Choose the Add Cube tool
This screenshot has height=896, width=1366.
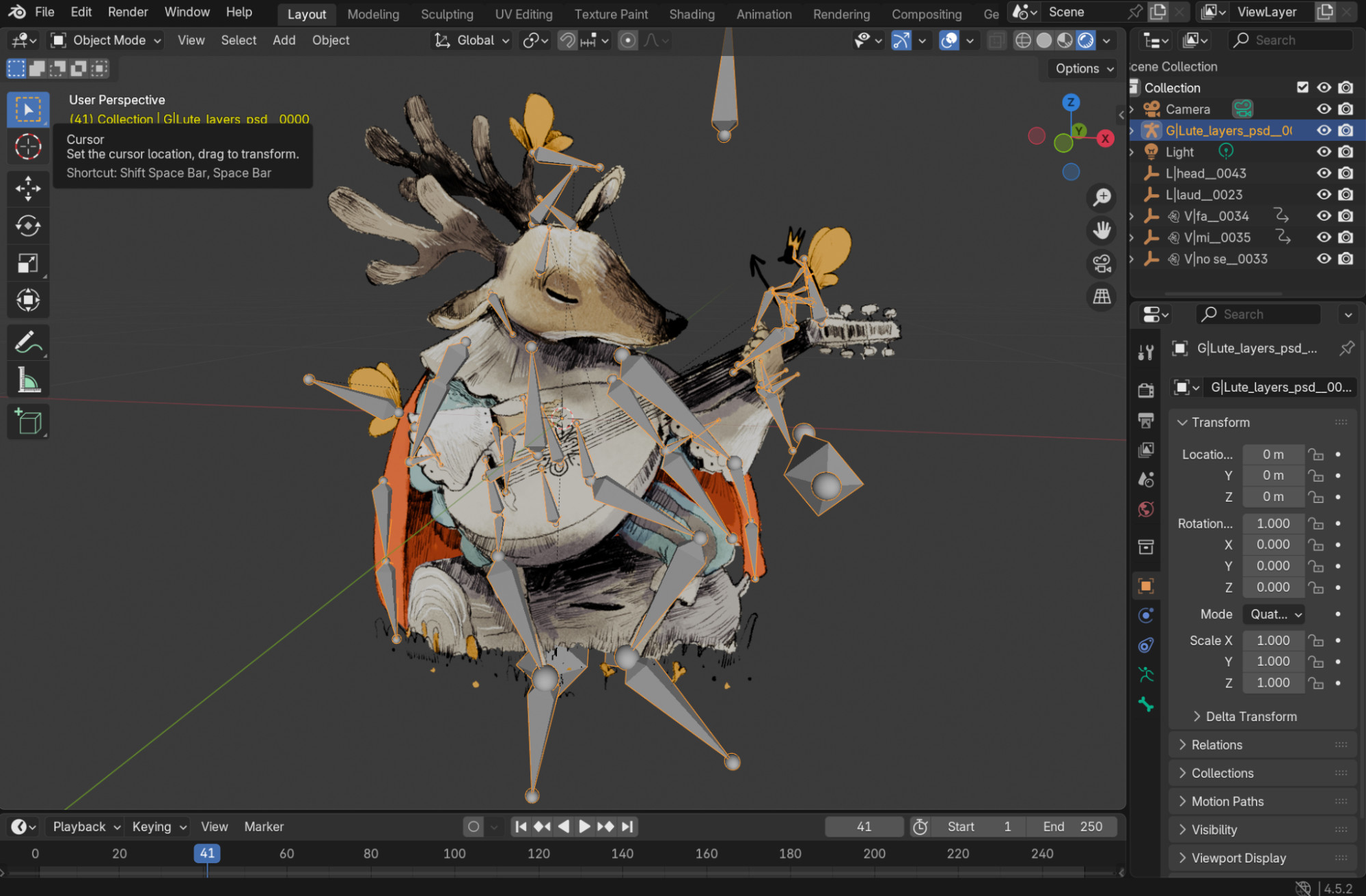point(27,422)
